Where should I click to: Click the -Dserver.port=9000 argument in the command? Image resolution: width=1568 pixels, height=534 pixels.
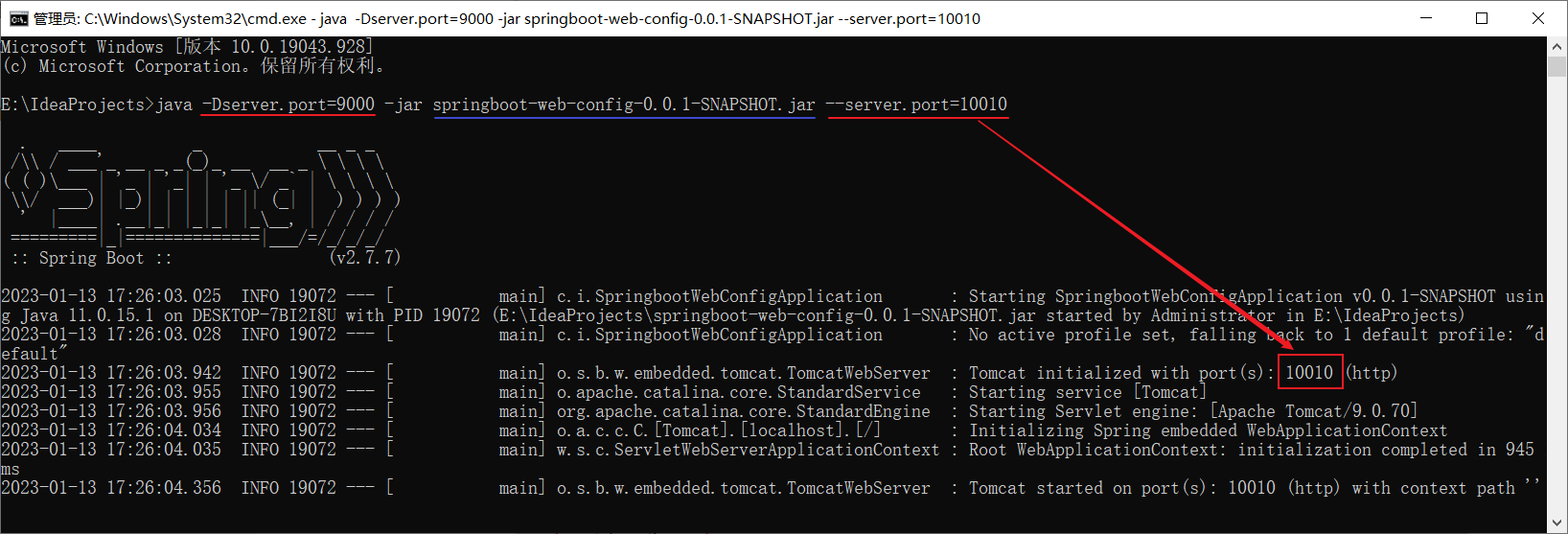(288, 104)
